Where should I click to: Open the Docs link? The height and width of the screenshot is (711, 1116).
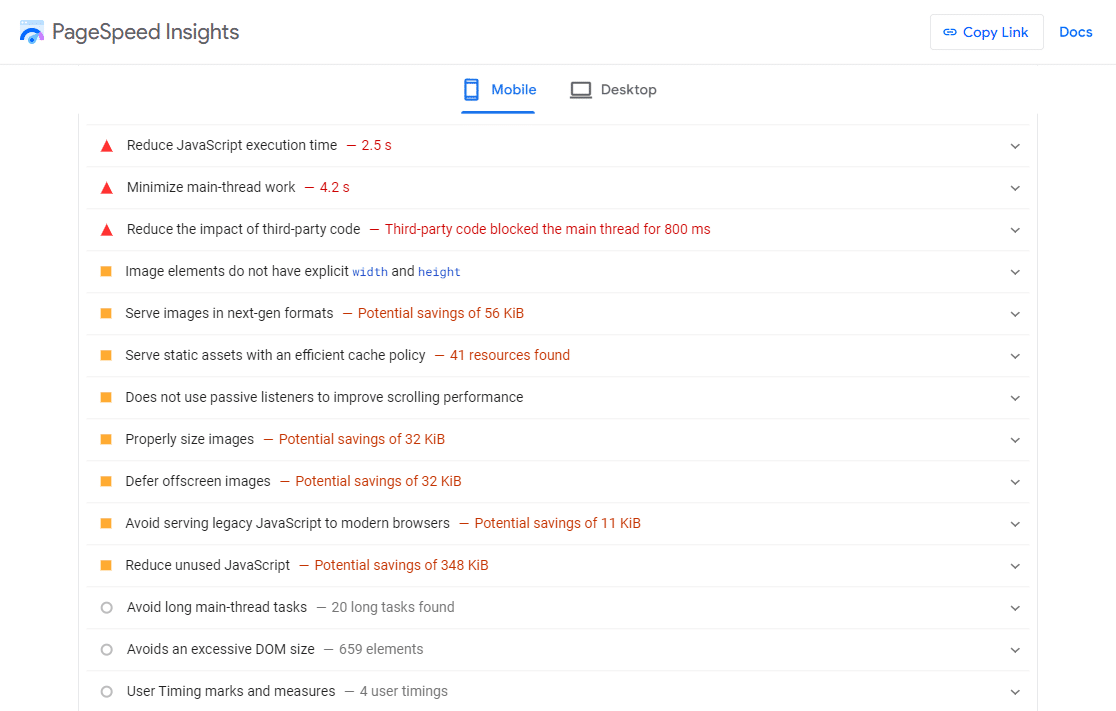point(1076,32)
